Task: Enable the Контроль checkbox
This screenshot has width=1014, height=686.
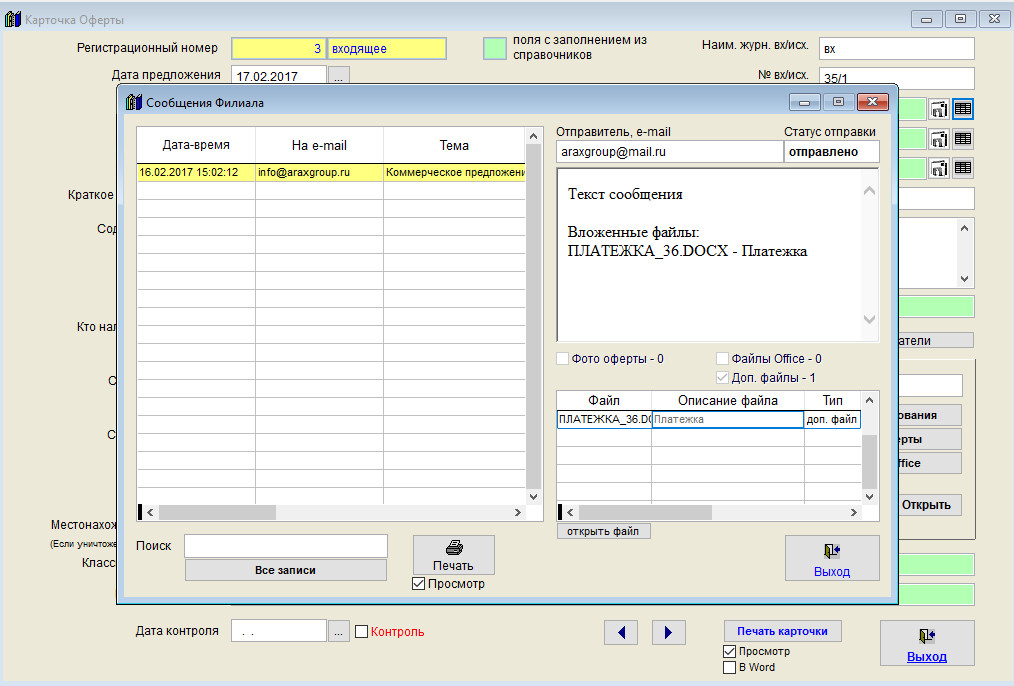Action: pyautogui.click(x=362, y=631)
